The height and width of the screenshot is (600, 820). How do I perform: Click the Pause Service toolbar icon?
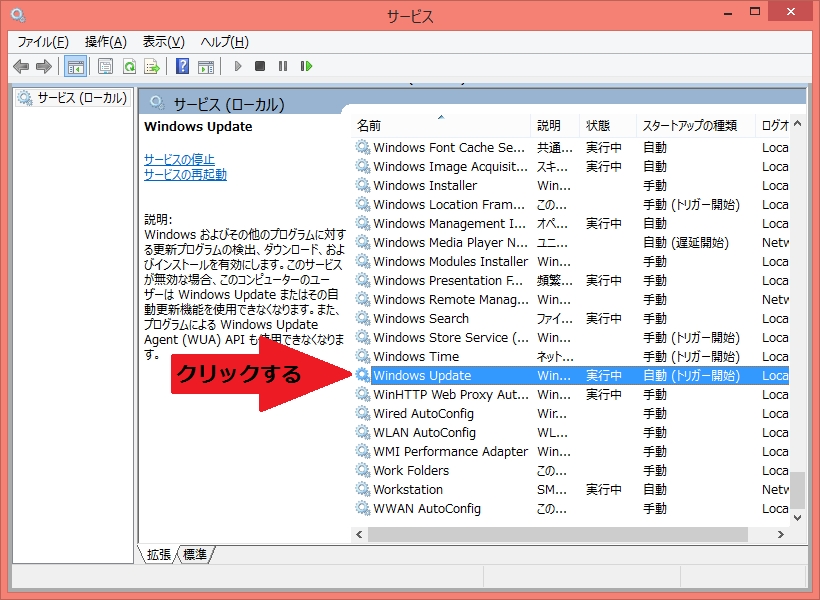(x=283, y=66)
